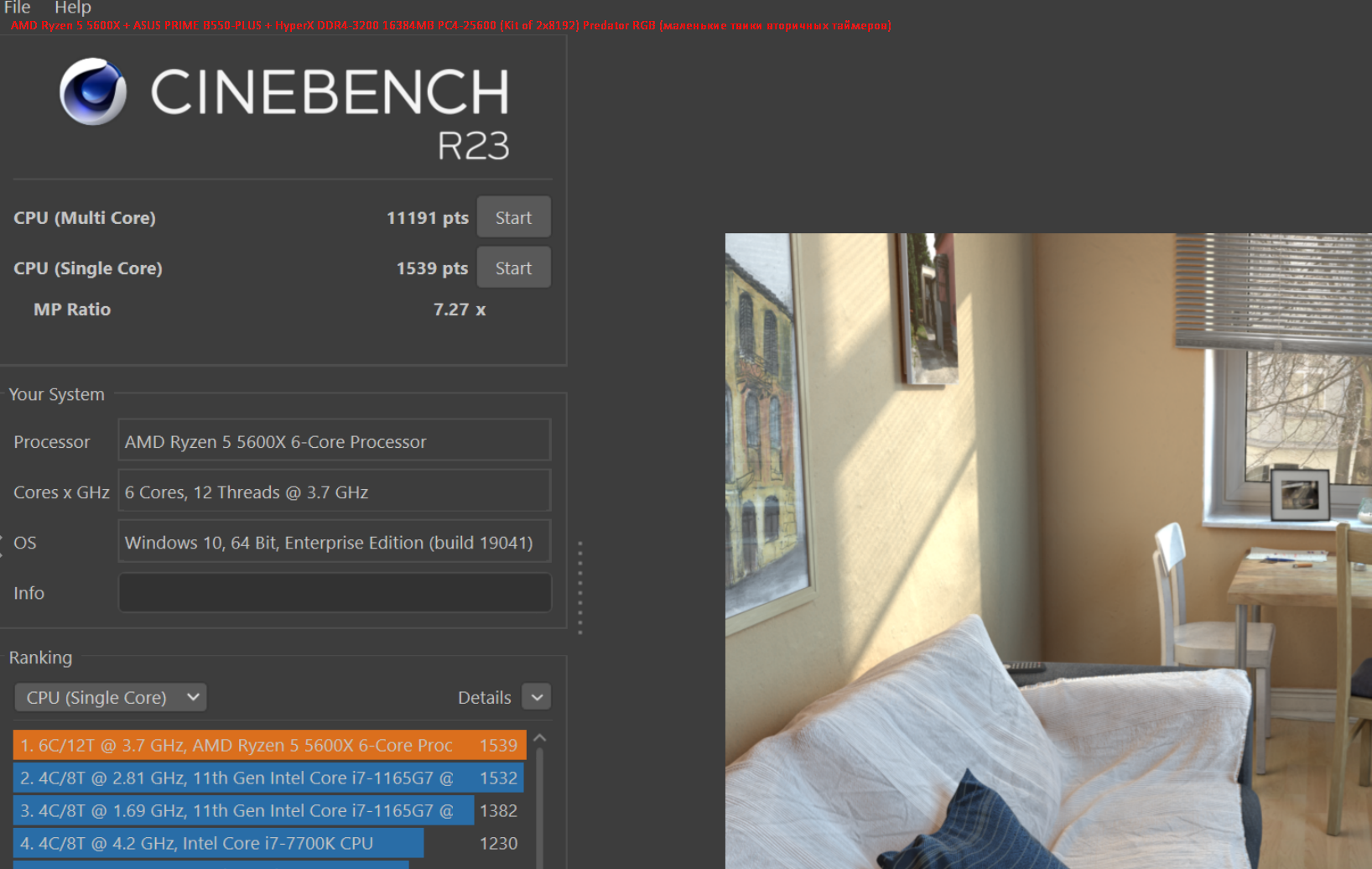Click the ranking list scroll-up arrow
The image size is (1372, 869).
(540, 738)
